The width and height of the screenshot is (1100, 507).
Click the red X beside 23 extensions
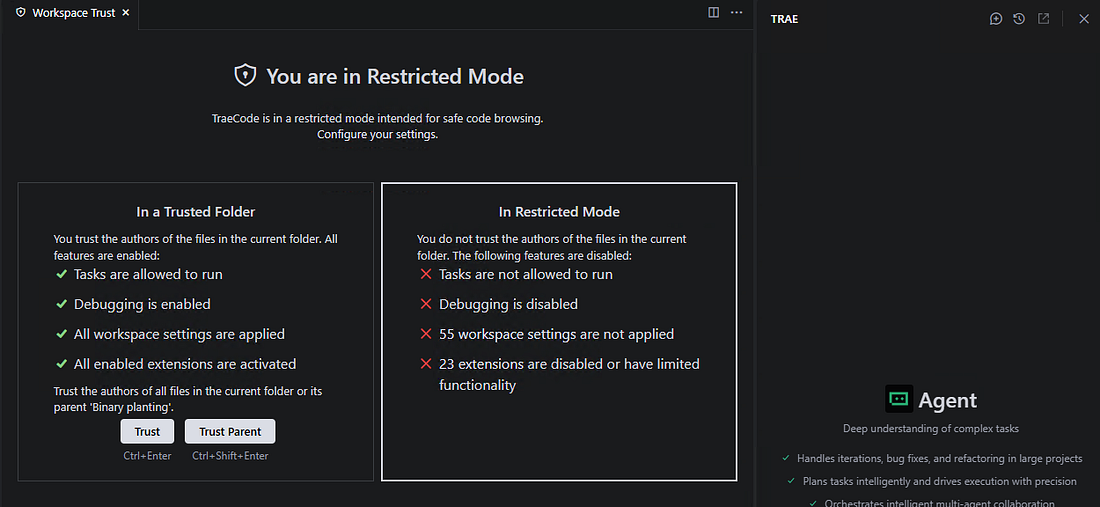[425, 364]
